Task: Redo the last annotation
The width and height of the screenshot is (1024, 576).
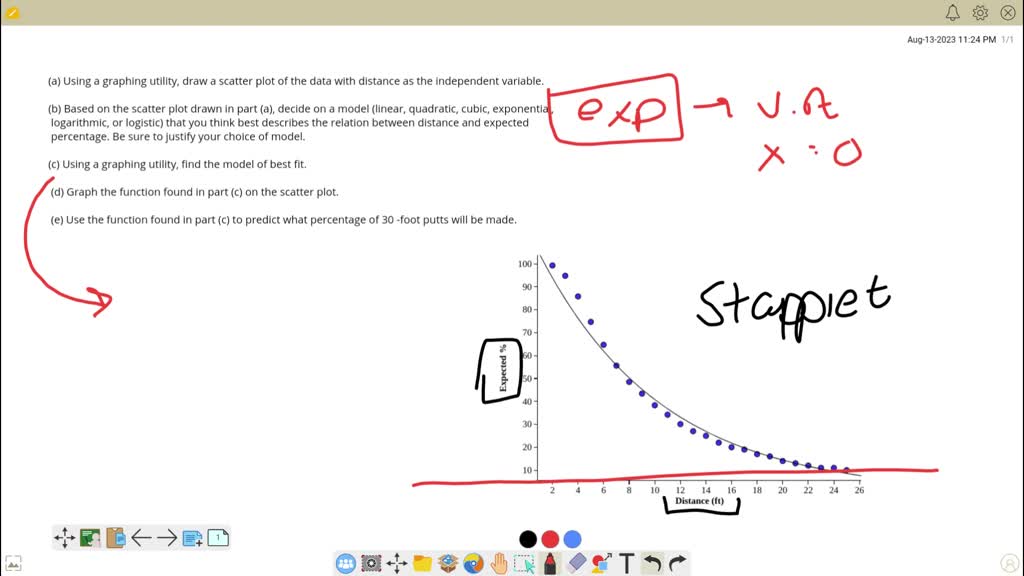Action: pos(677,563)
